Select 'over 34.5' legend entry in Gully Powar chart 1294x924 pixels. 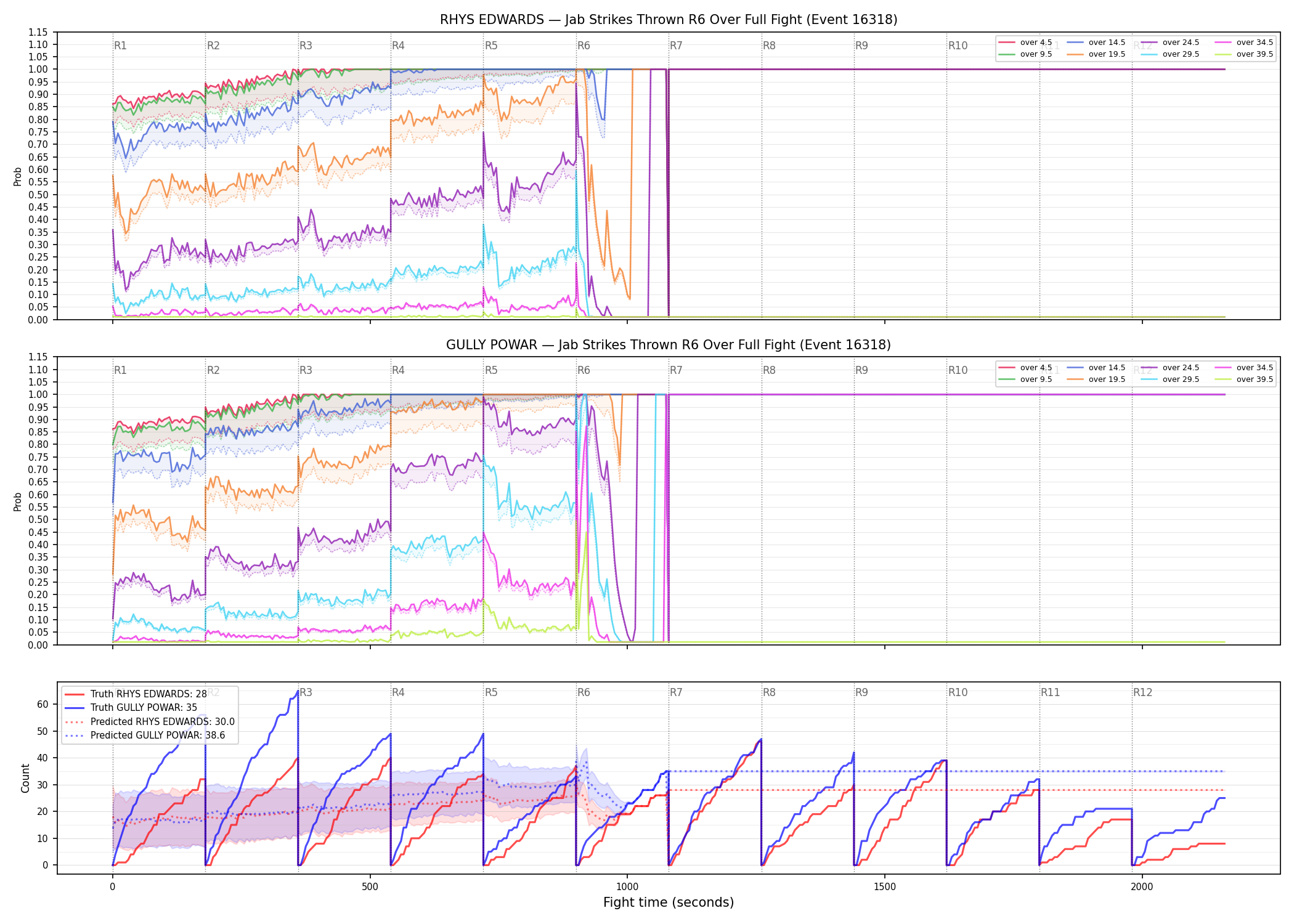tap(1244, 368)
